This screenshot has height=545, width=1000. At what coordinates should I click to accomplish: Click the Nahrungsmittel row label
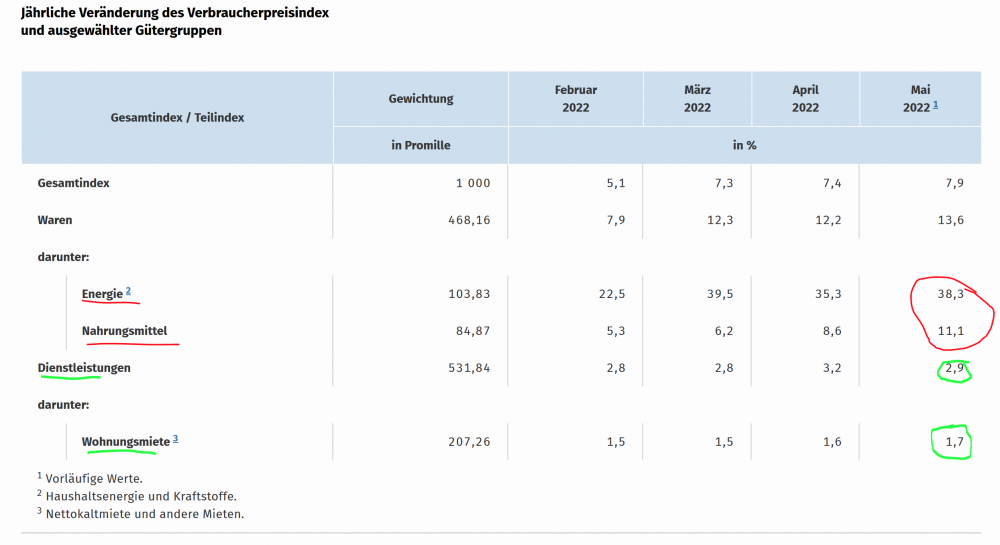tap(124, 331)
